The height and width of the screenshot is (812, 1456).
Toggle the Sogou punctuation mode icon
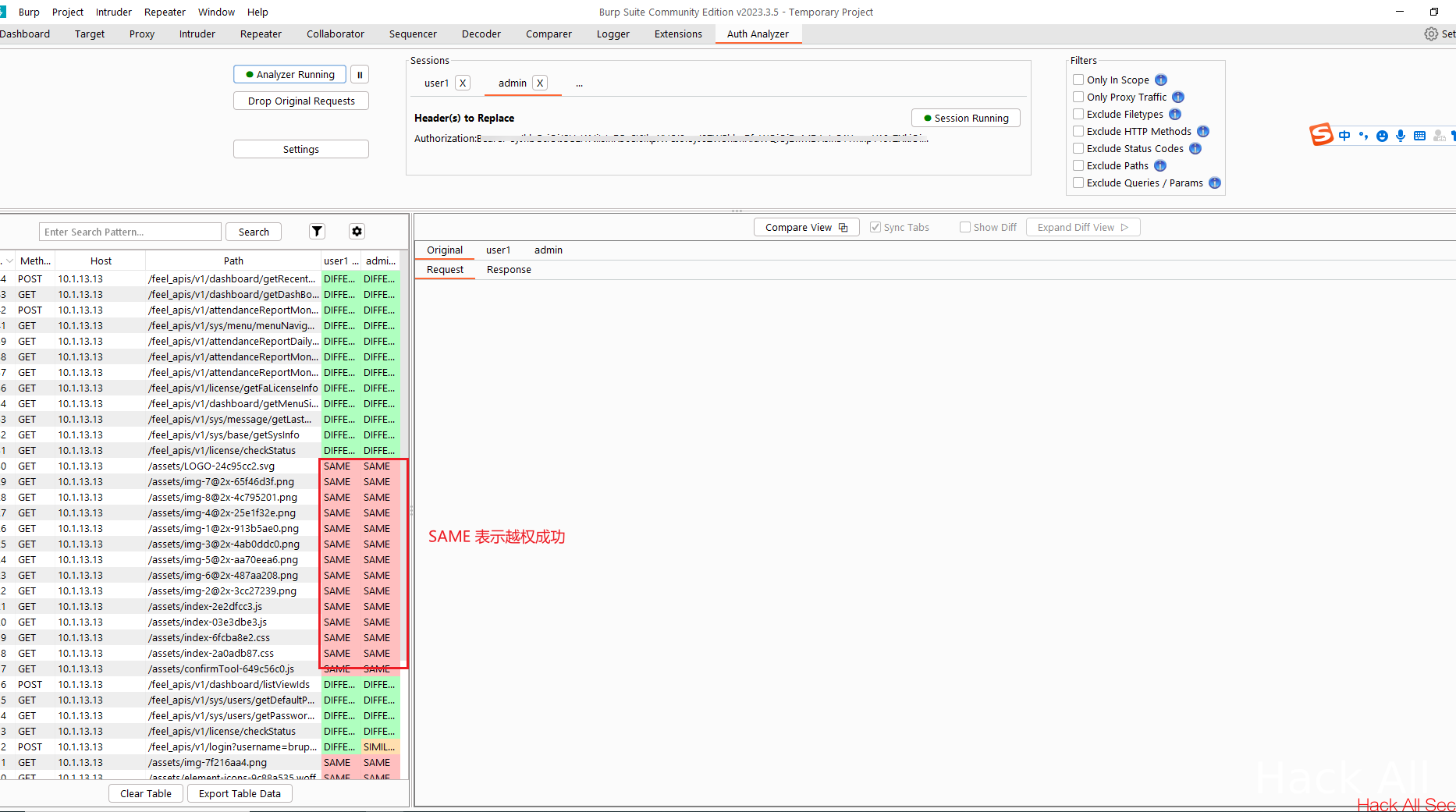1363,136
